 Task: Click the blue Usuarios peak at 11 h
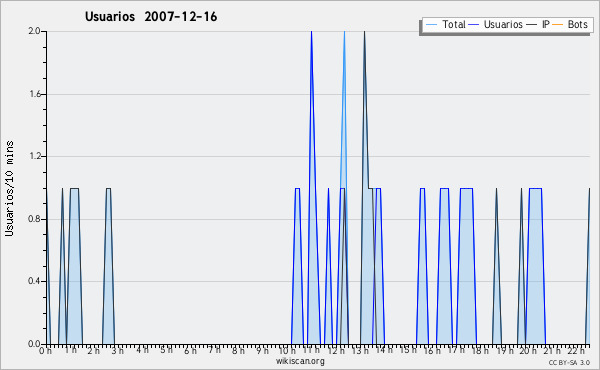pos(311,32)
